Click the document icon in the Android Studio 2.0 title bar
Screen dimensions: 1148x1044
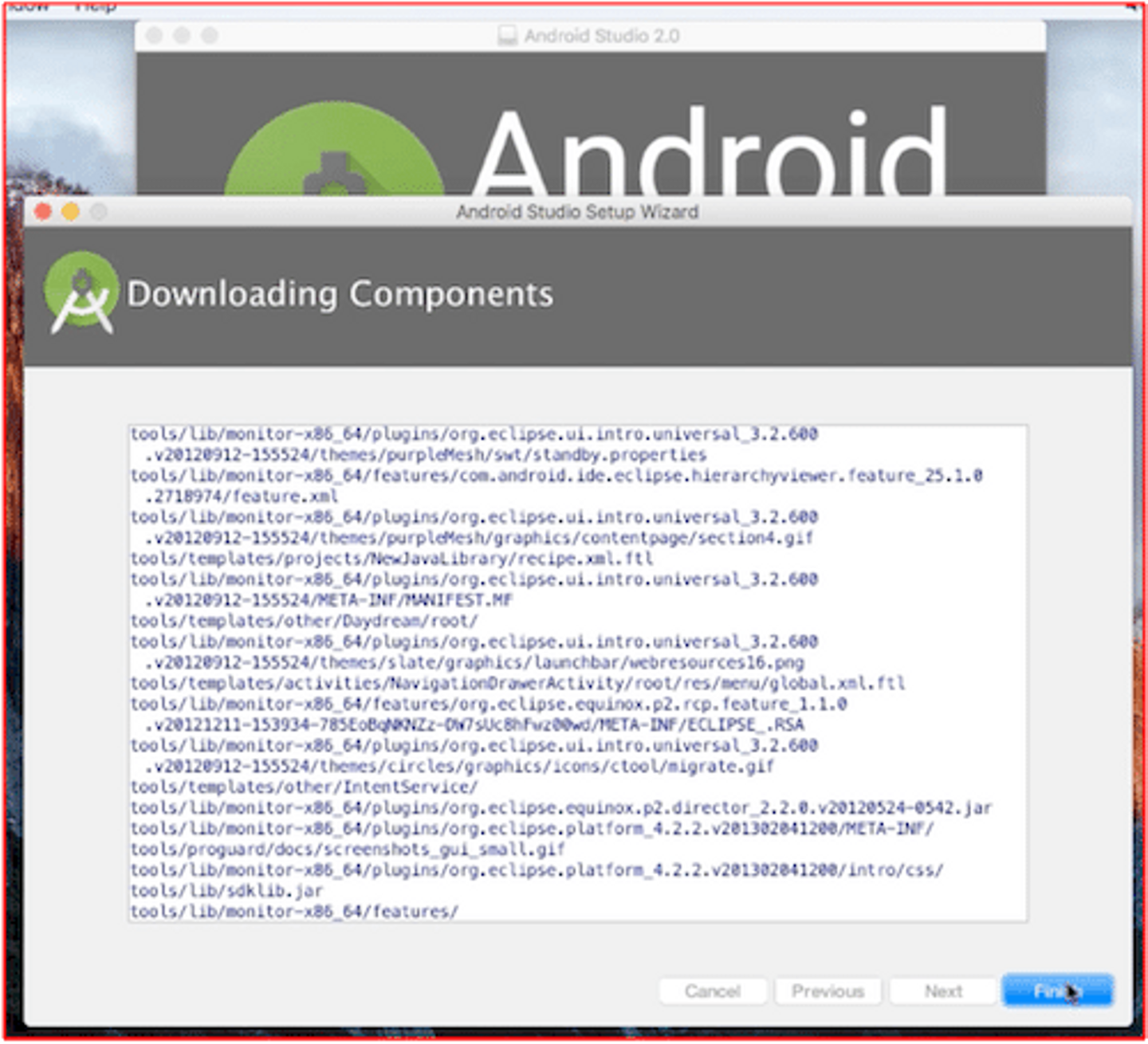tap(507, 36)
